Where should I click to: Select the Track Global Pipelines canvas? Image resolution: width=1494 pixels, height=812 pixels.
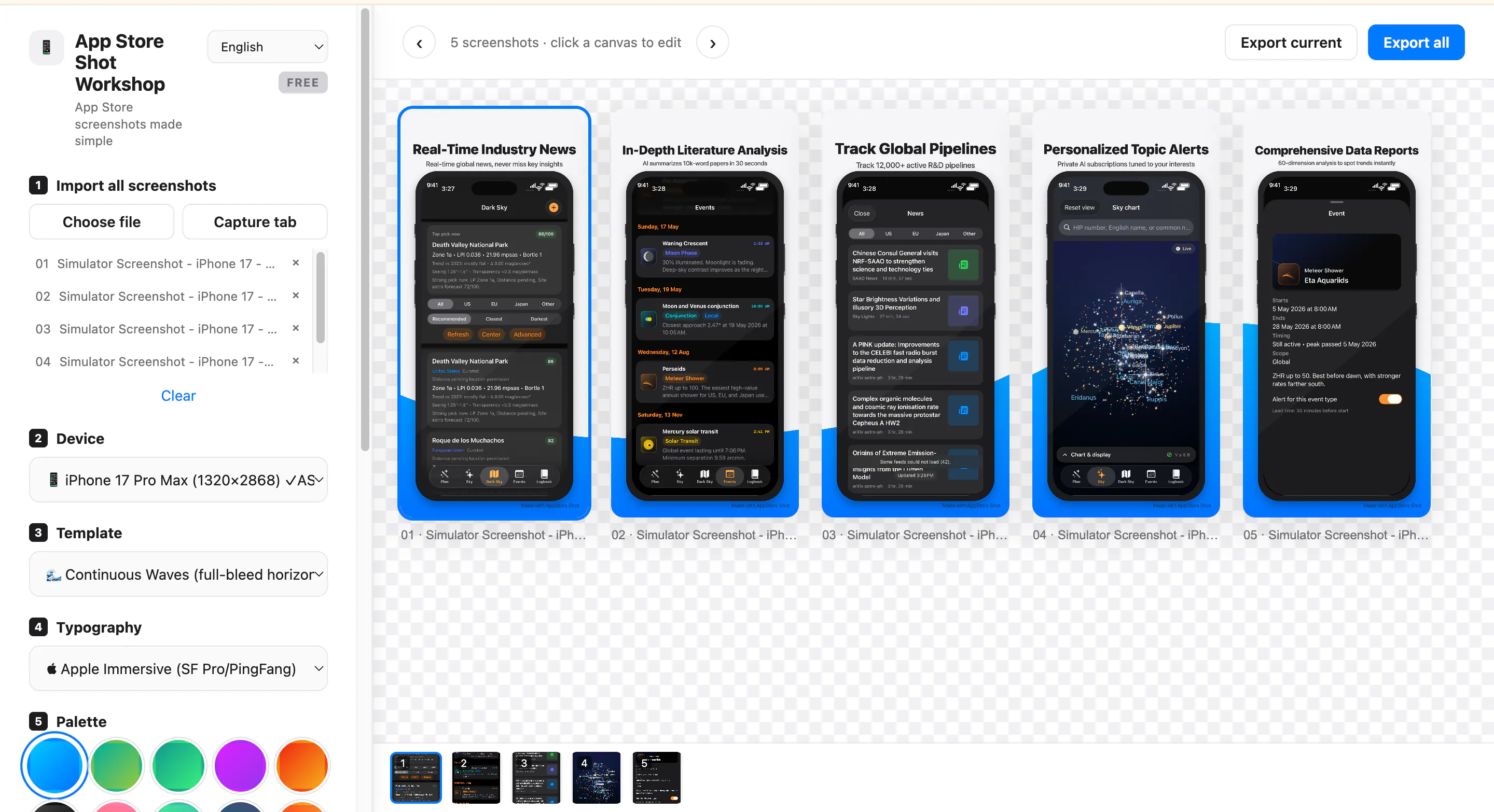(x=915, y=313)
